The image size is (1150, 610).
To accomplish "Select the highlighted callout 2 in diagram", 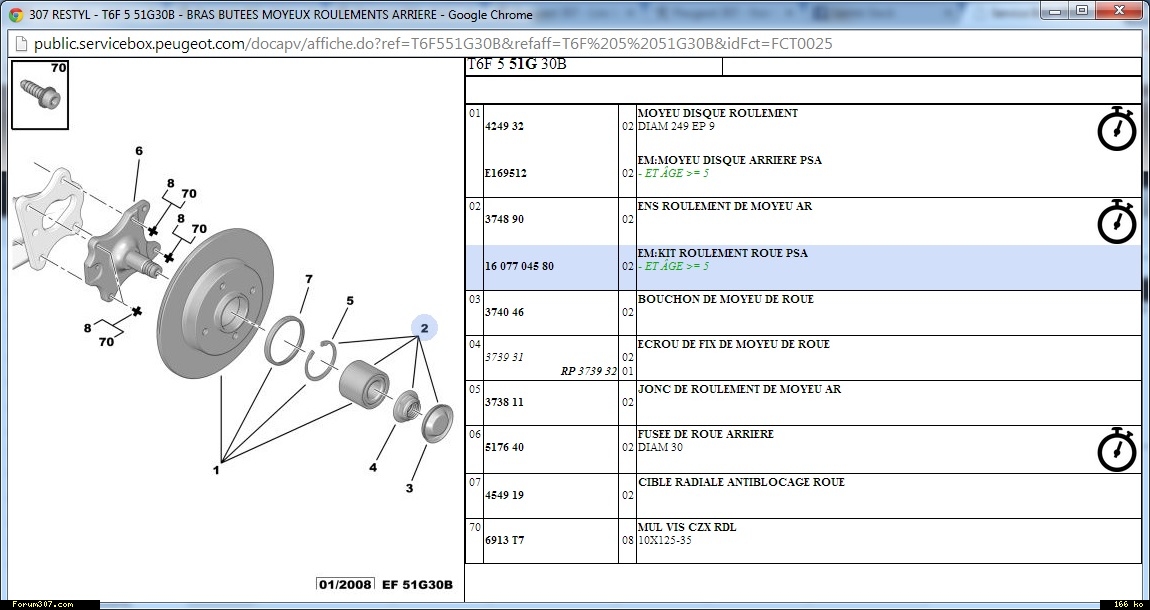I will click(x=424, y=328).
